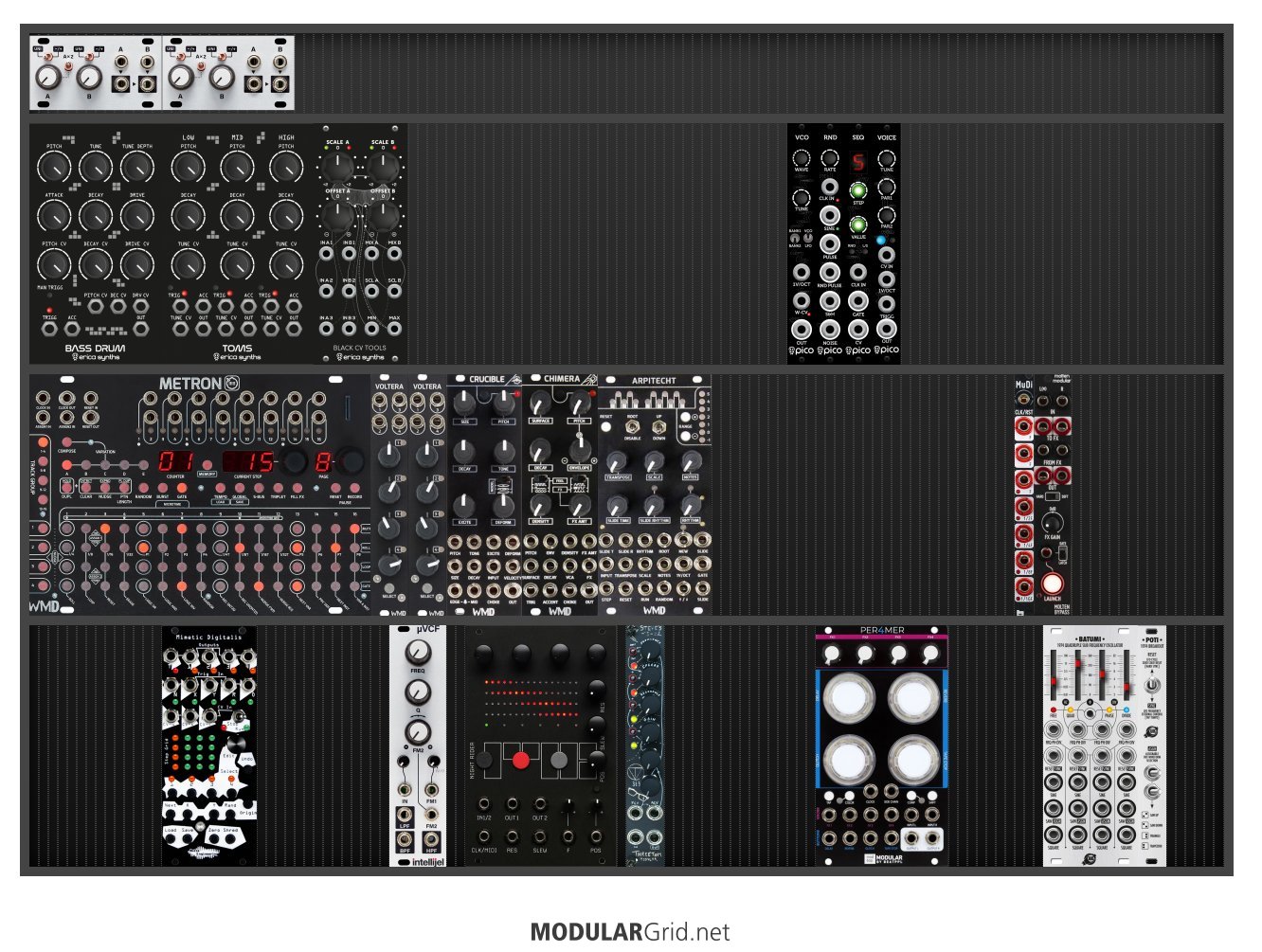The image size is (1262, 952).
Task: Click the WAVE knob on Pico VCO
Action: [x=802, y=158]
